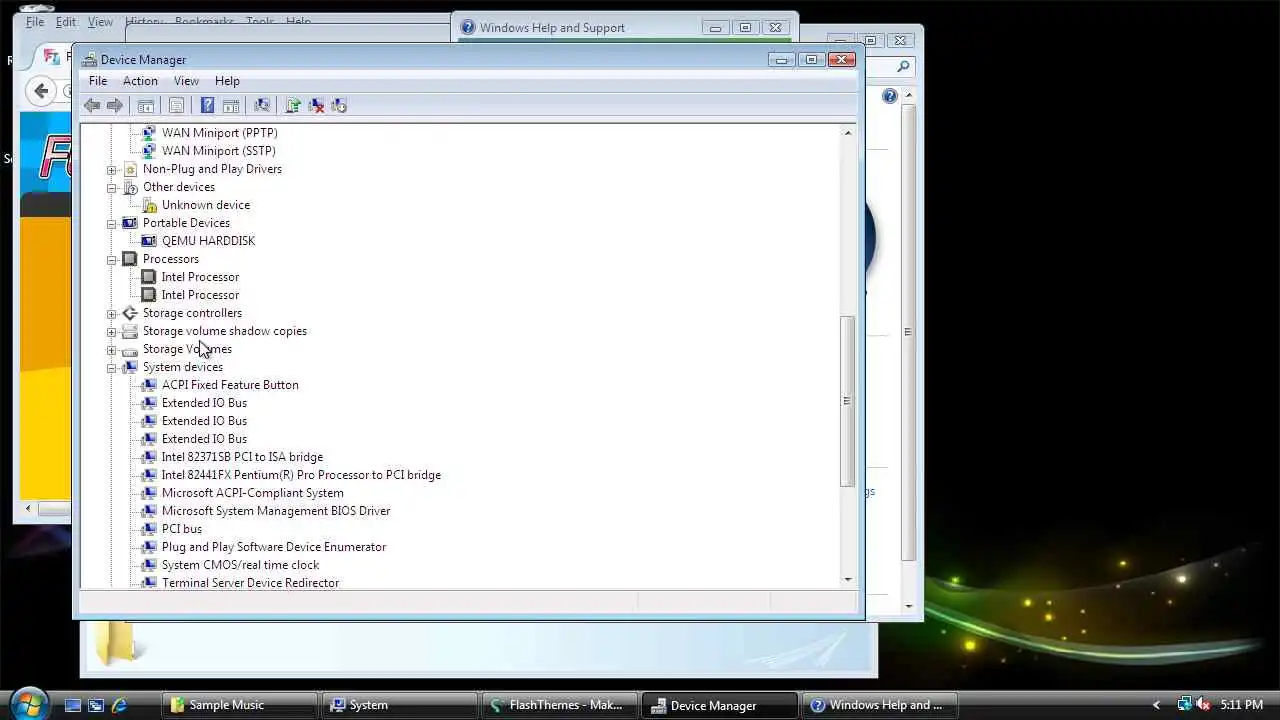
Task: Click Scan for hardware changes toolbar icon
Action: (x=262, y=105)
